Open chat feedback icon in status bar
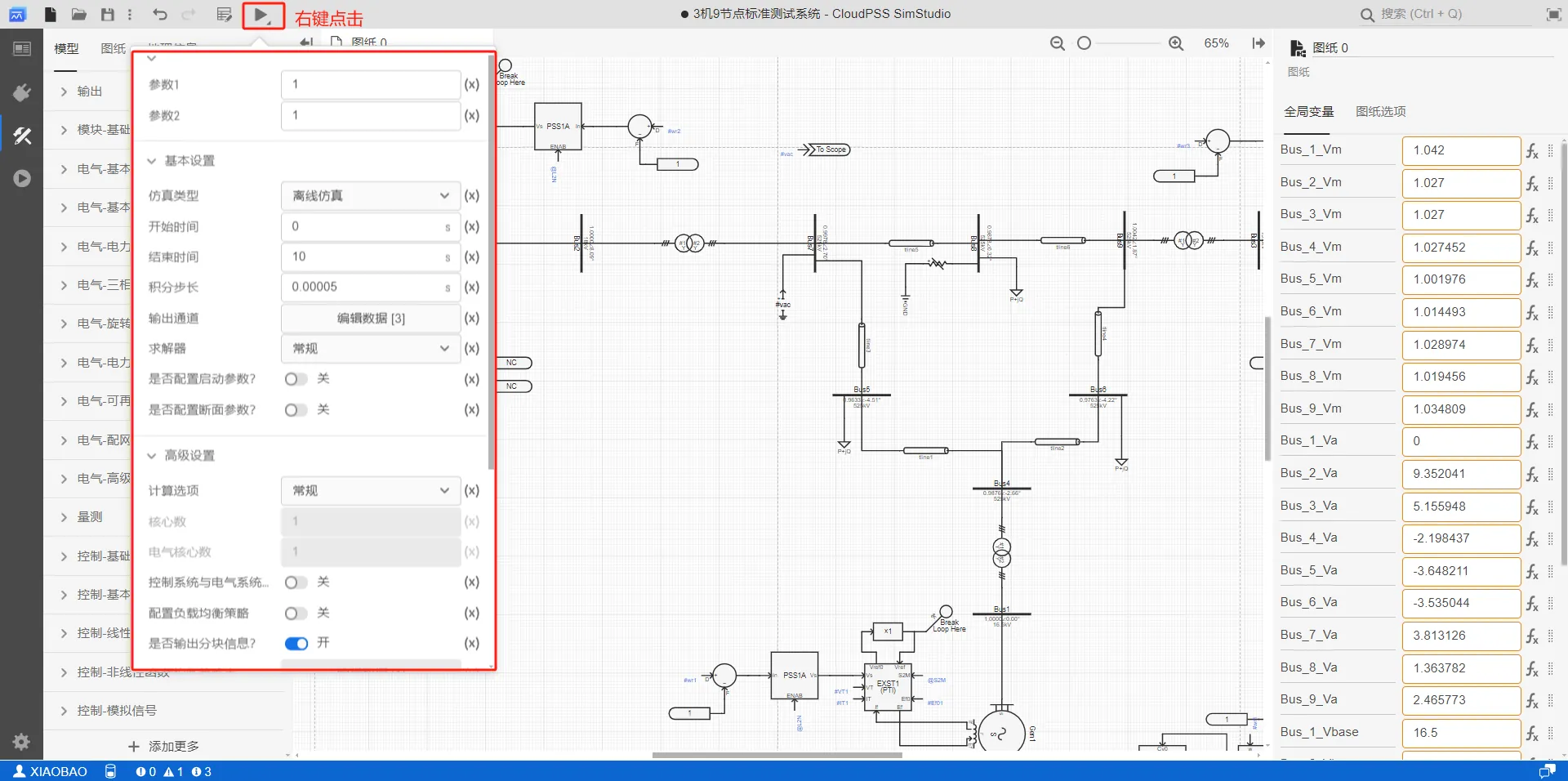This screenshot has height=781, width=1568. point(1547,771)
